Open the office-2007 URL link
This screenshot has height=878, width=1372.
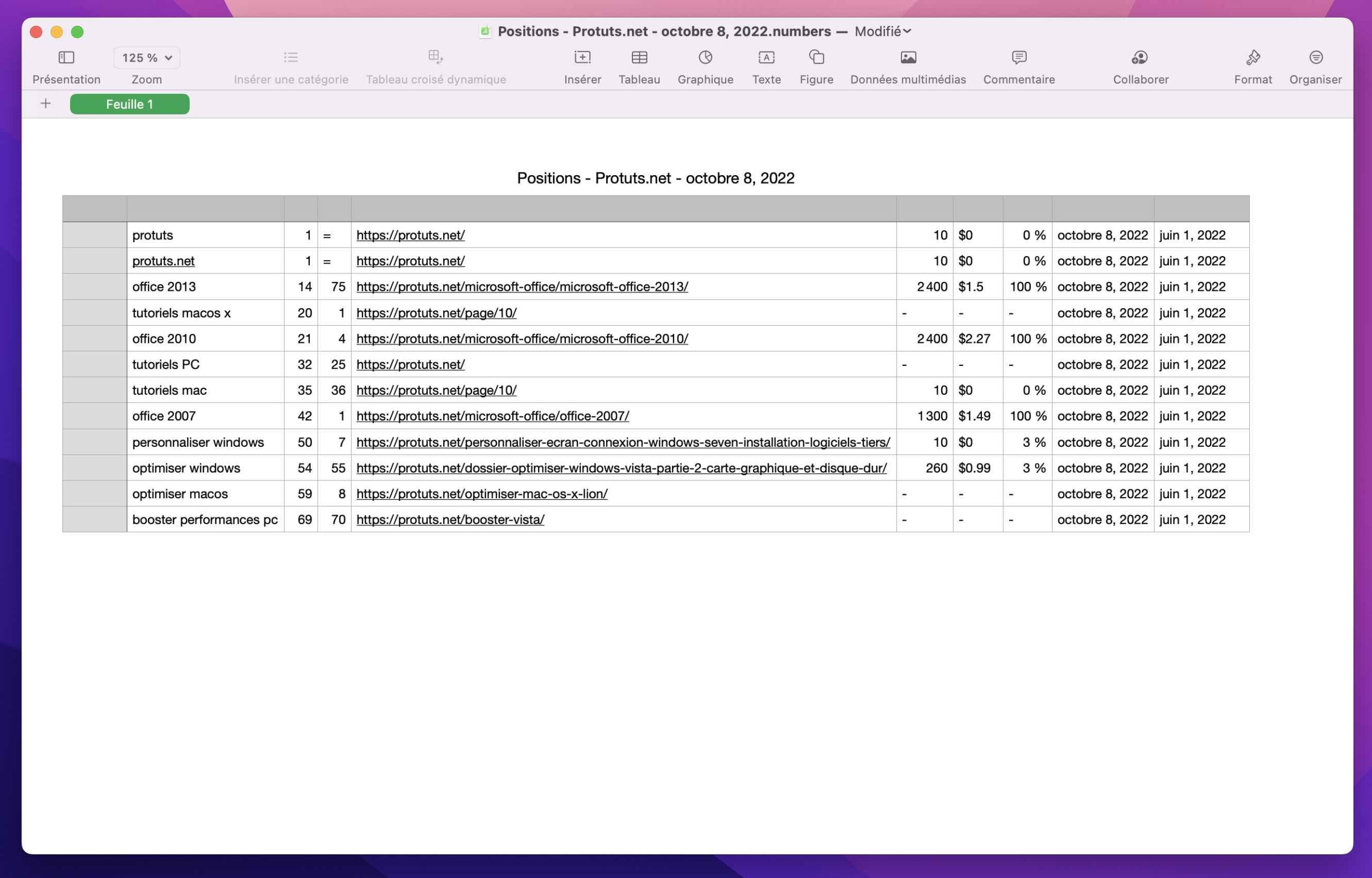click(x=493, y=416)
